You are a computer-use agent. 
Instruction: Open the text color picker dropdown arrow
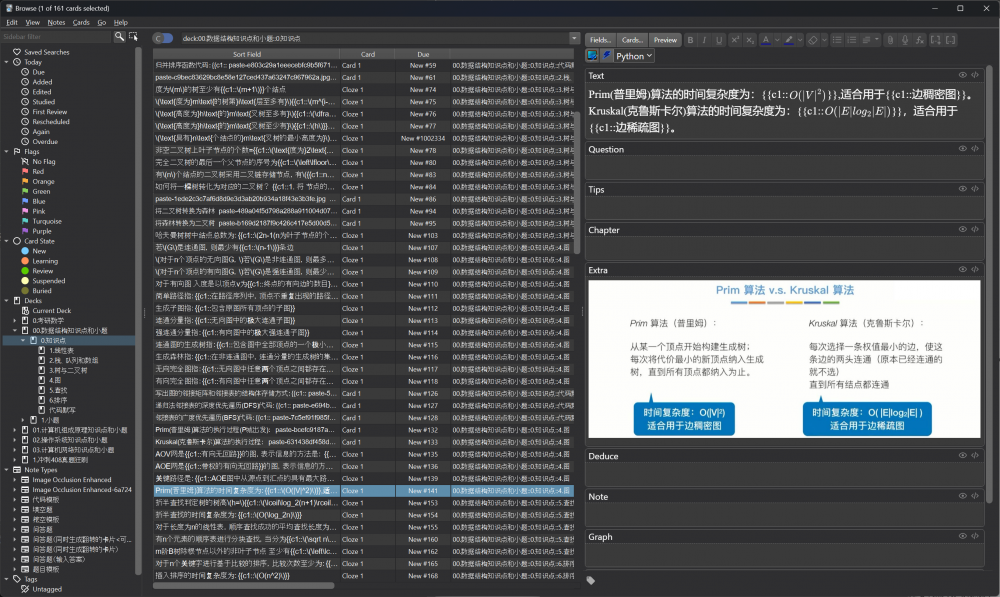(x=777, y=40)
